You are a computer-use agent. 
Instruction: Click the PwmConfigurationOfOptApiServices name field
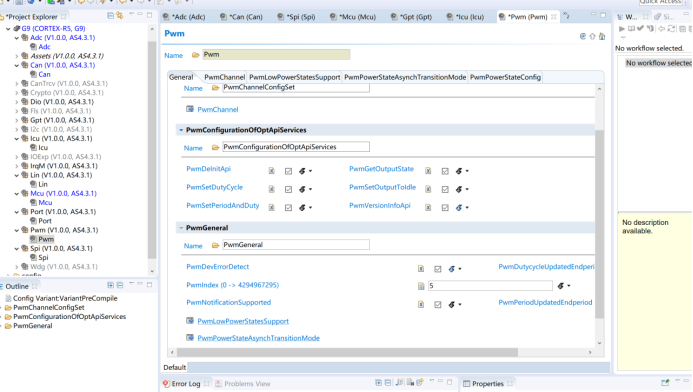point(296,147)
